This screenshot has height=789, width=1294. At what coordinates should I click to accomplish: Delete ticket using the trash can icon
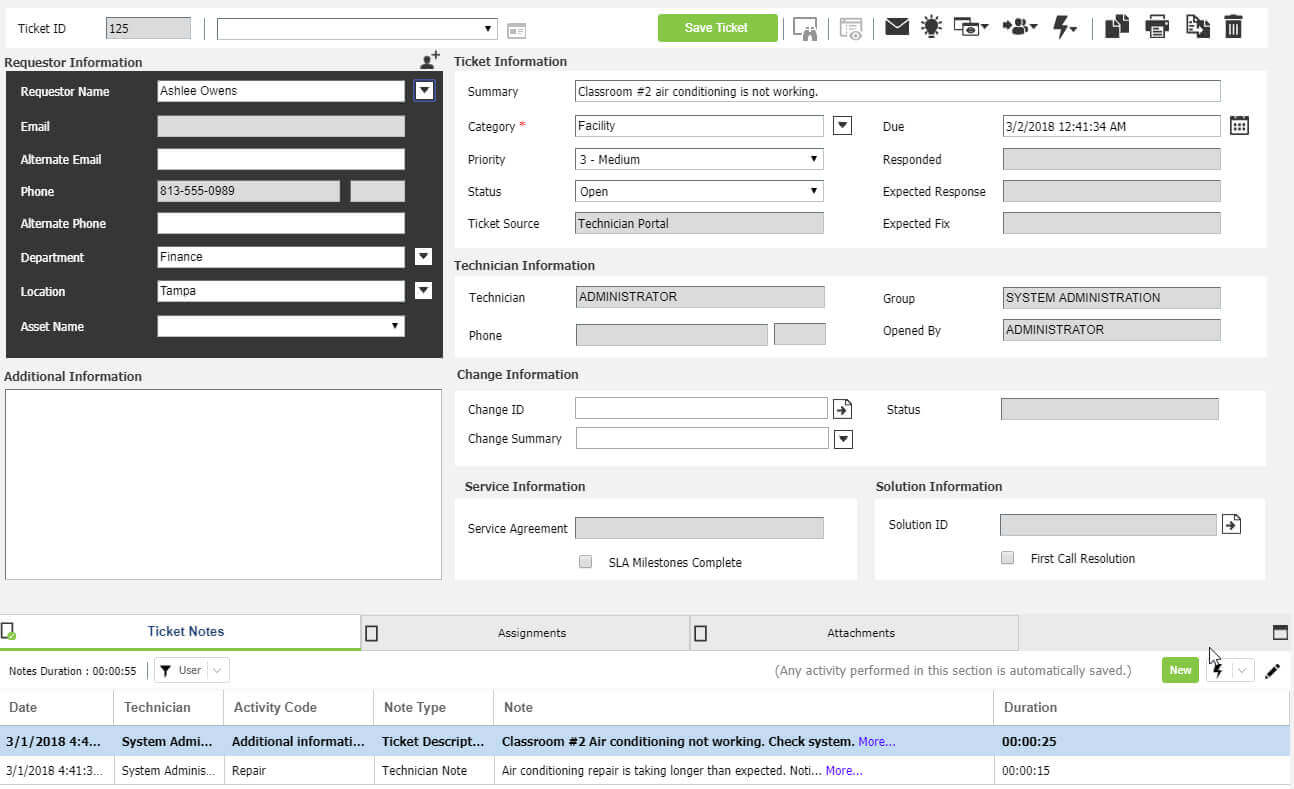[1233, 27]
